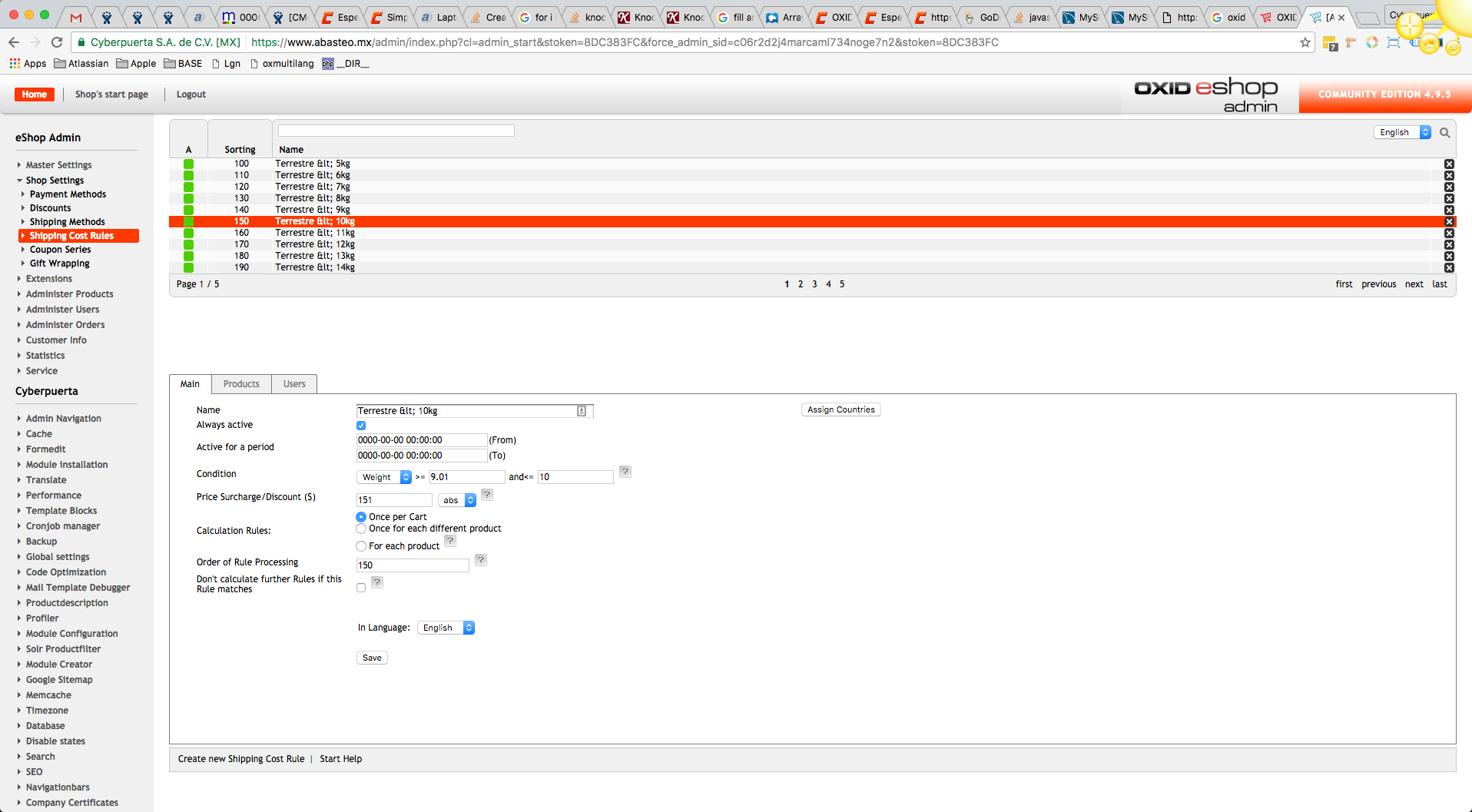Enable Don't calculate further Rules checkbox
Screen dimensions: 1472x812
[x=361, y=588]
